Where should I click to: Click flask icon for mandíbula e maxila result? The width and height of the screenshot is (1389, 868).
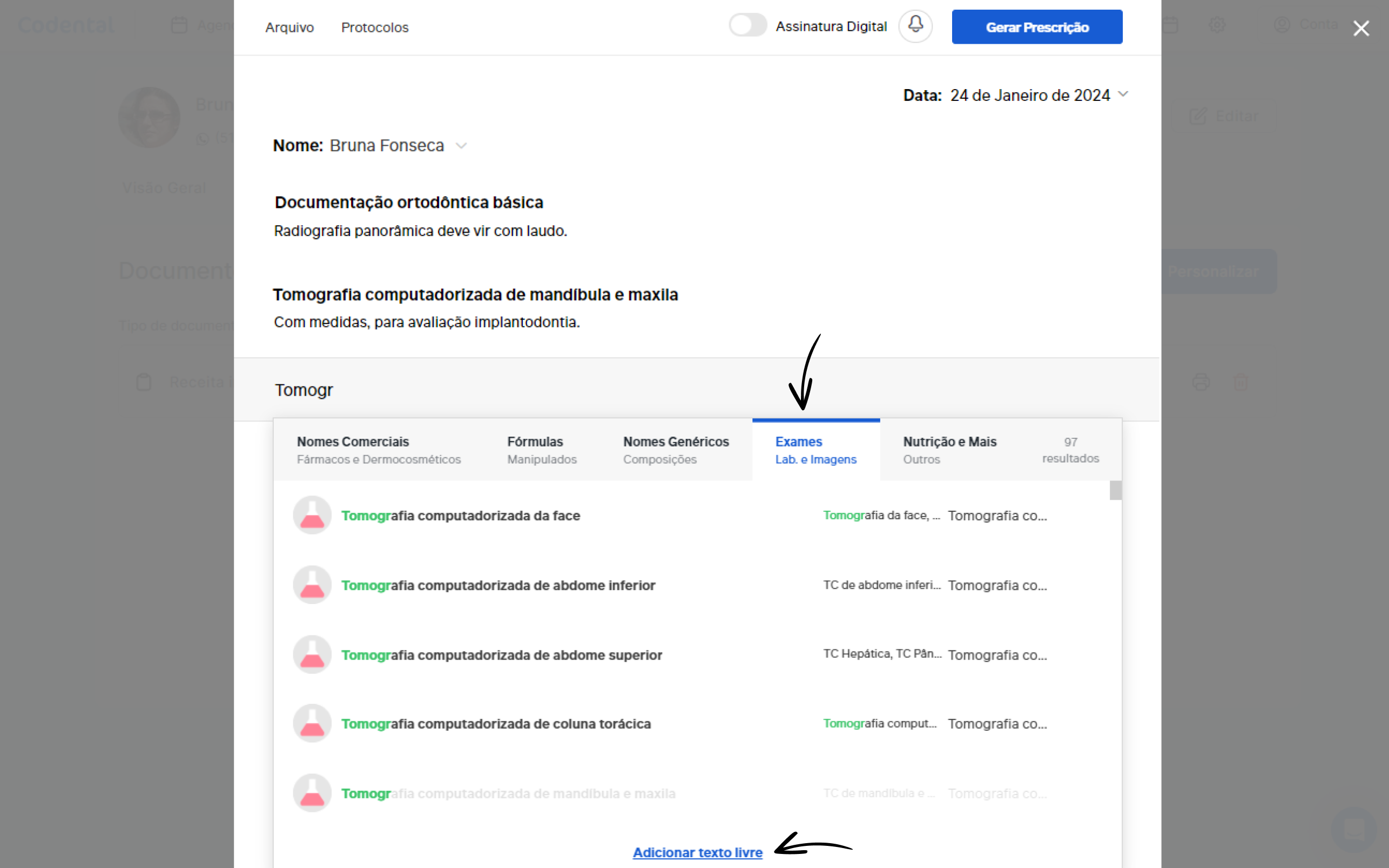pyautogui.click(x=312, y=793)
